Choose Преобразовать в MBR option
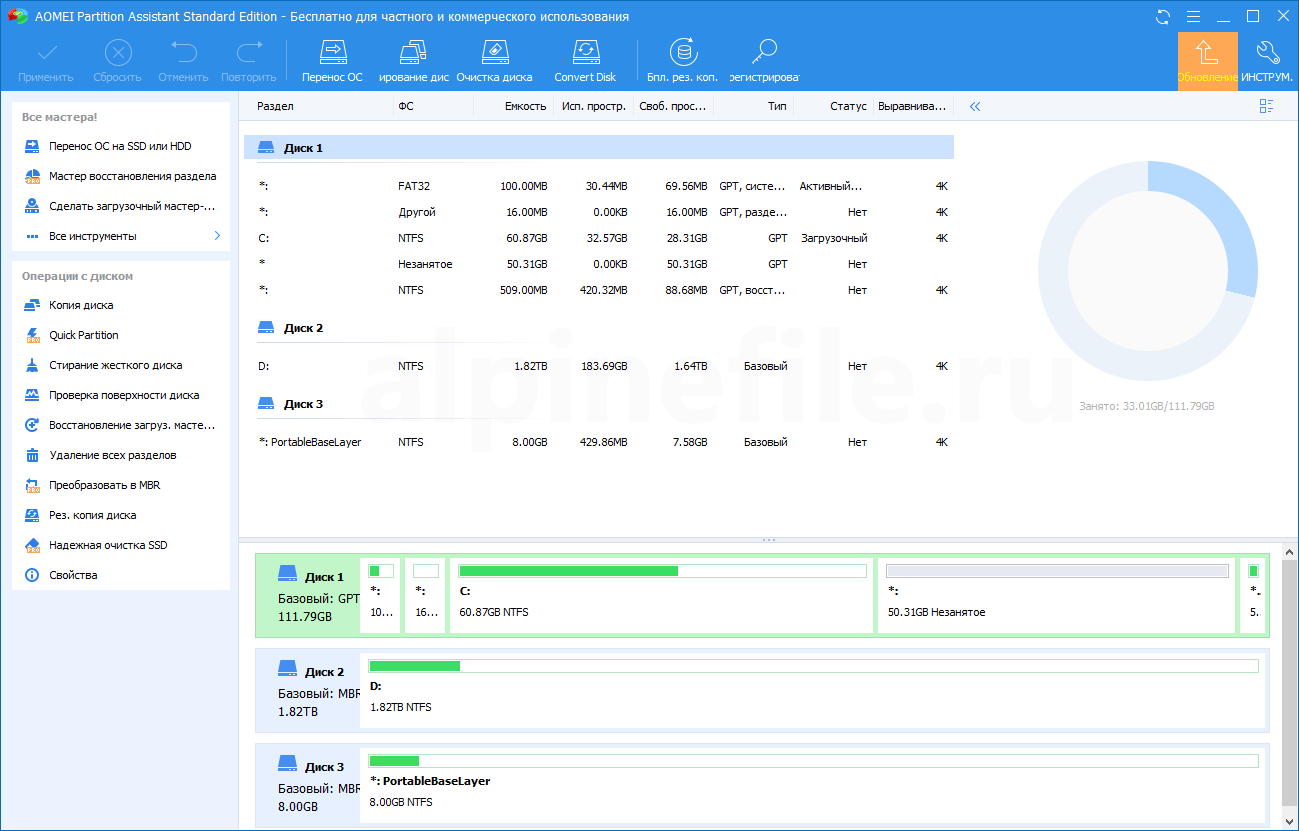The image size is (1299, 831). coord(104,485)
